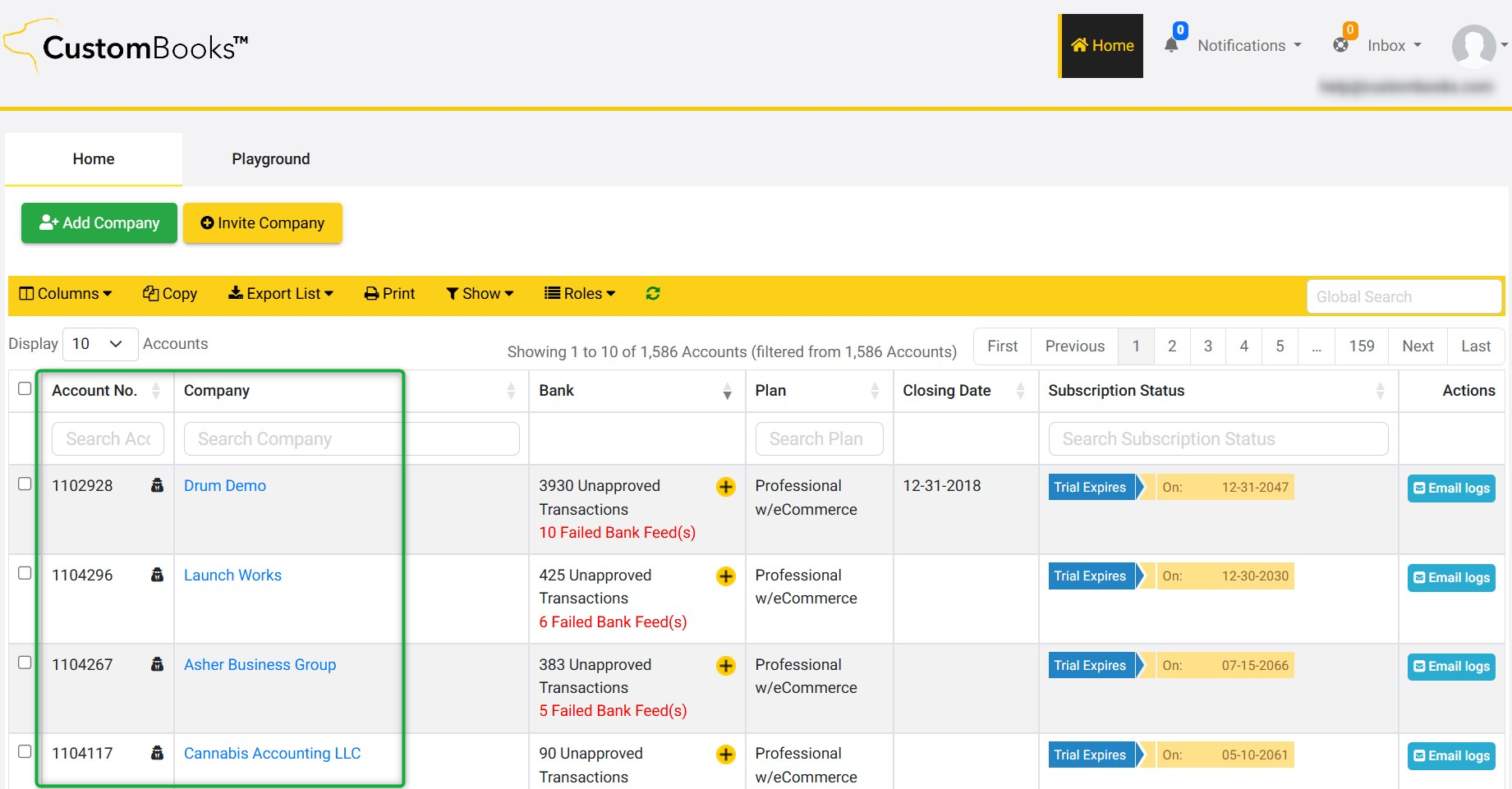Select the checkbox for Asher Business Group row
1512x789 pixels.
coord(25,663)
